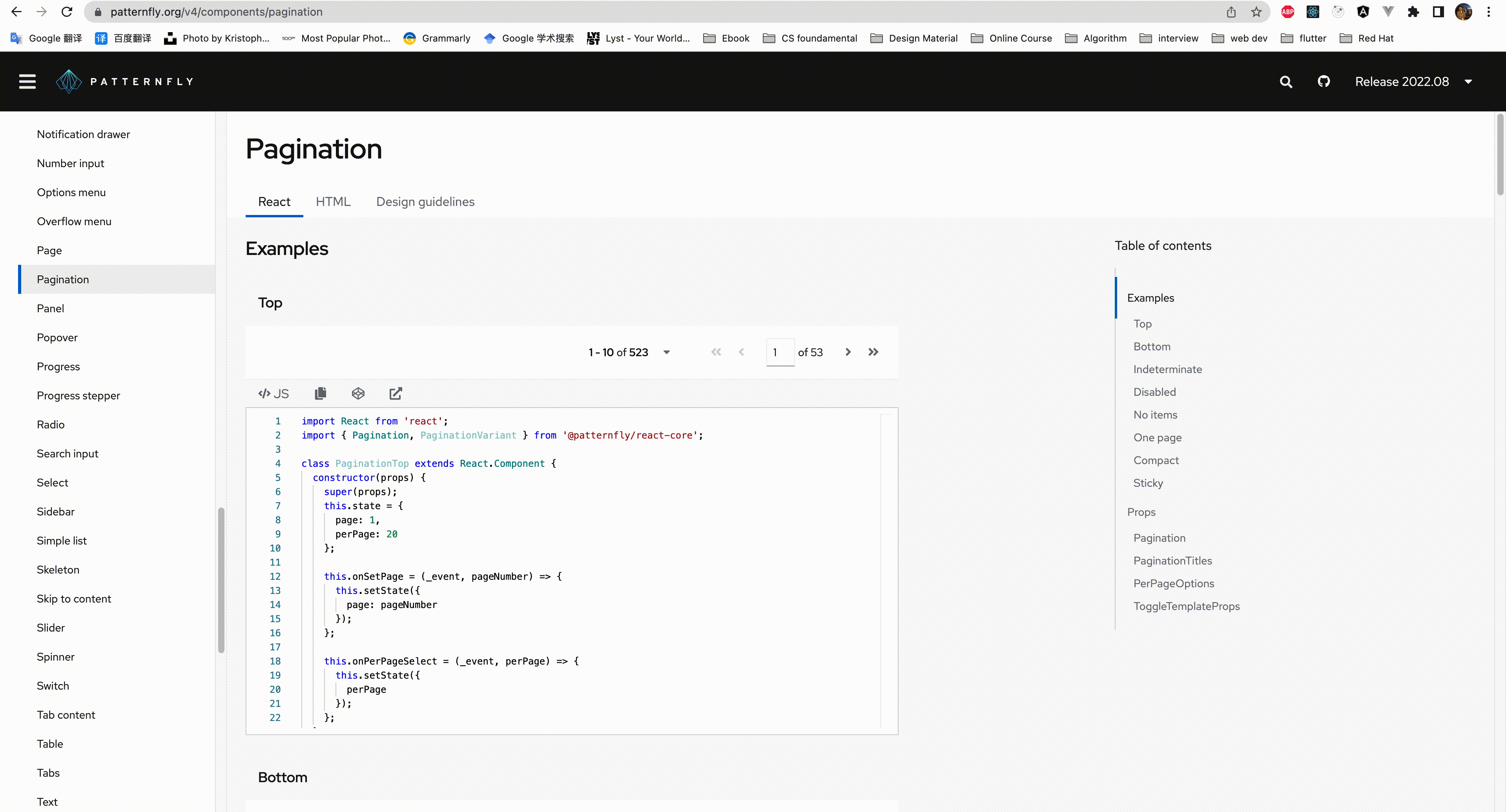
Task: Click the current page number input field
Action: 780,352
